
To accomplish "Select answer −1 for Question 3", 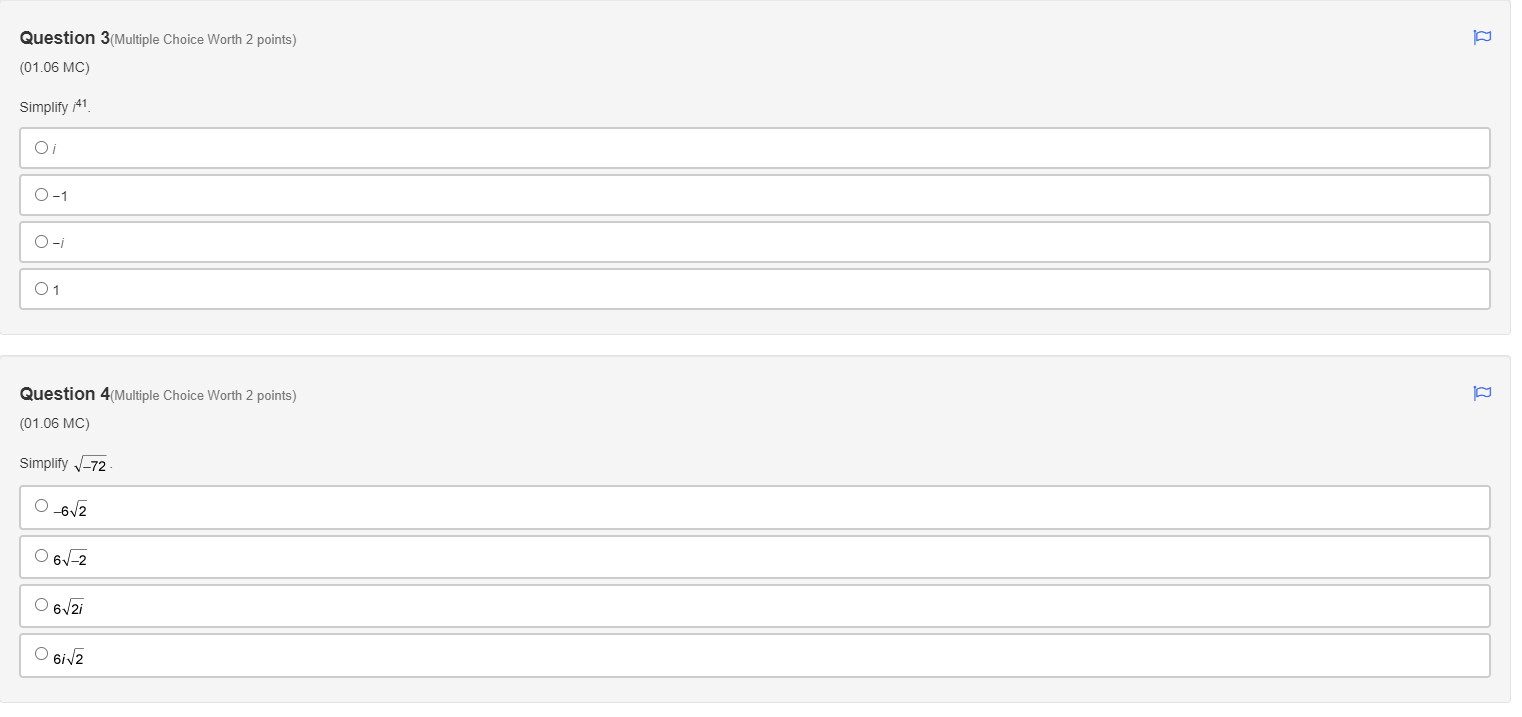I will (x=41, y=194).
